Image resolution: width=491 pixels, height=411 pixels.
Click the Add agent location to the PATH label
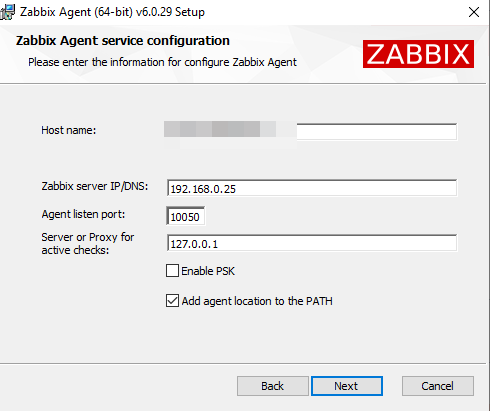pos(257,301)
